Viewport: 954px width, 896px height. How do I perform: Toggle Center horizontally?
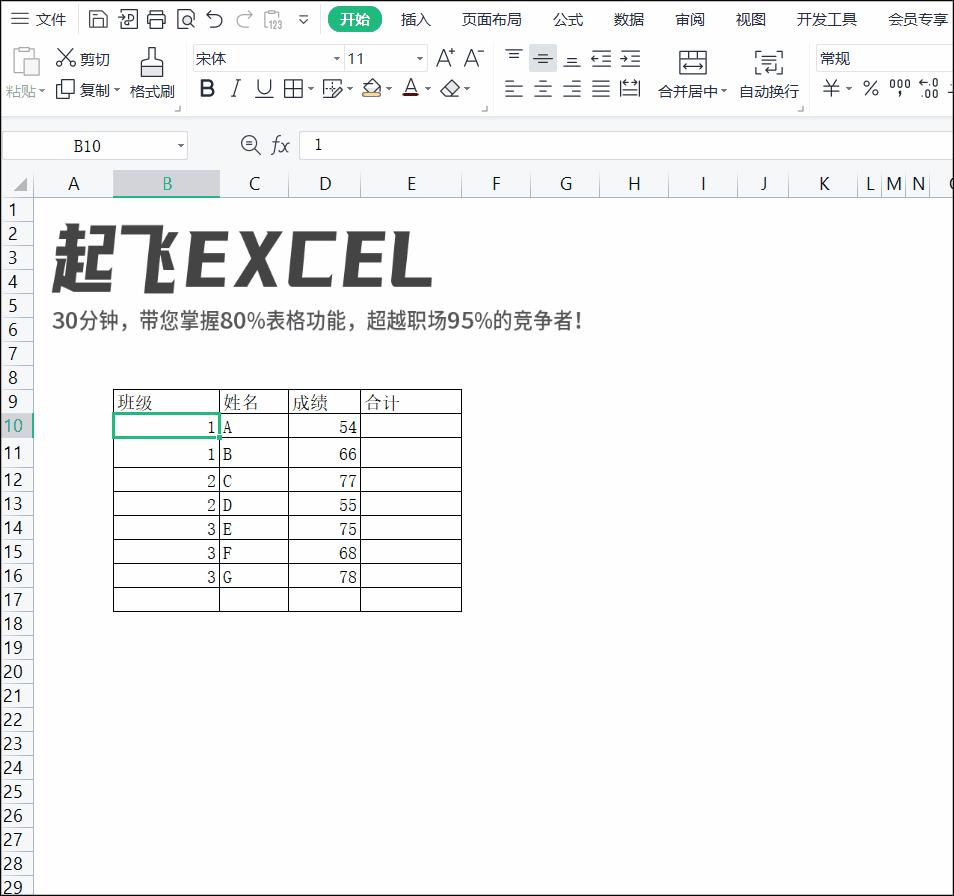543,89
